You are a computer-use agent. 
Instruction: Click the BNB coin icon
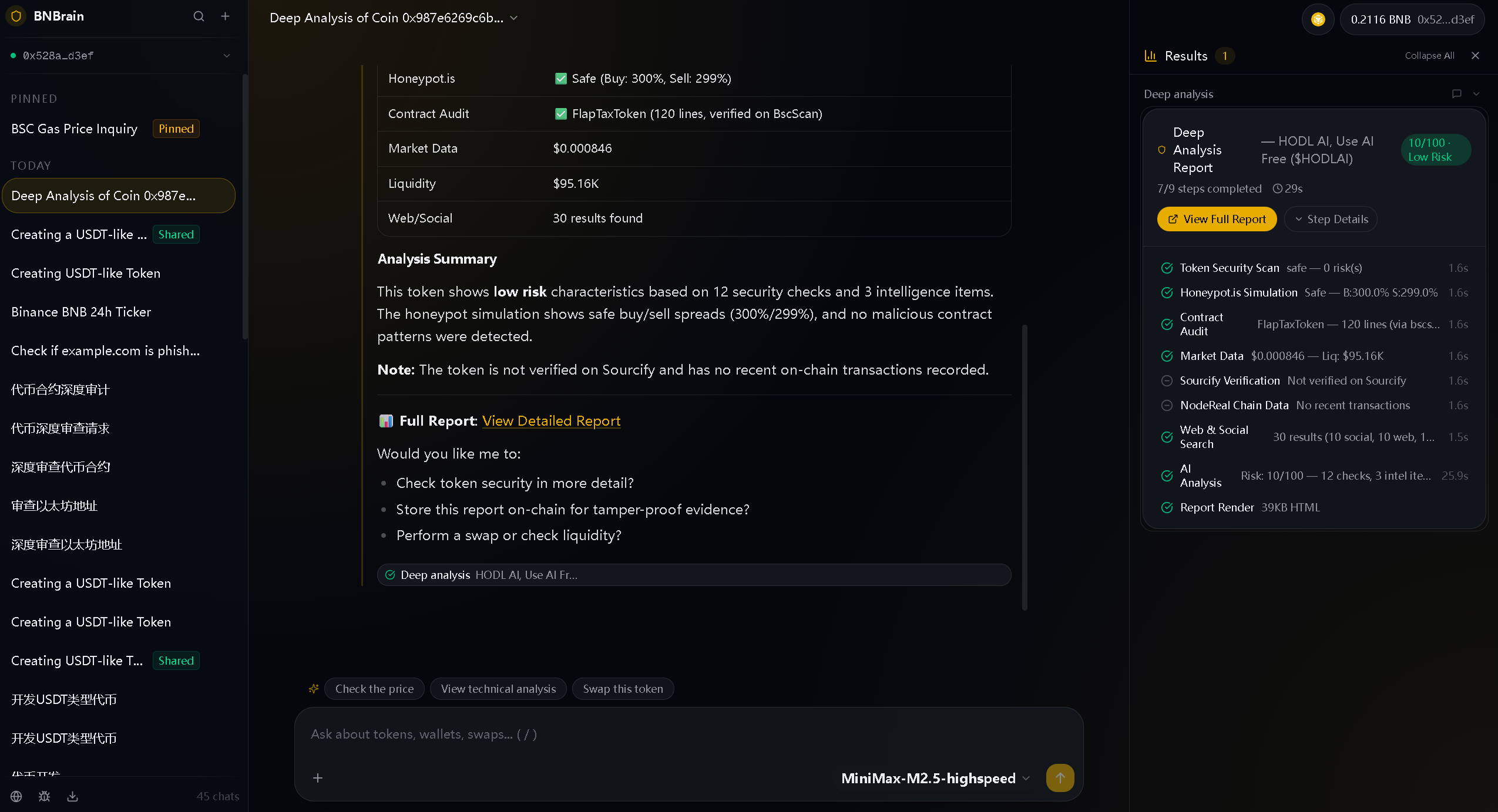(1318, 19)
